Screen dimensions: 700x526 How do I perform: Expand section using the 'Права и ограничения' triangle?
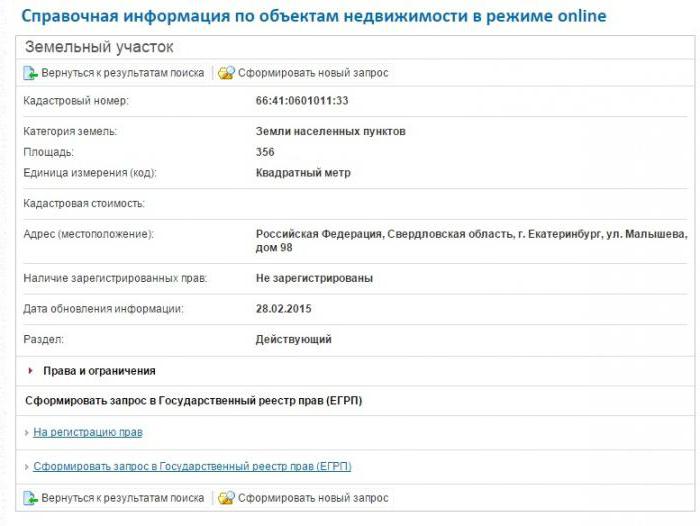tap(31, 371)
